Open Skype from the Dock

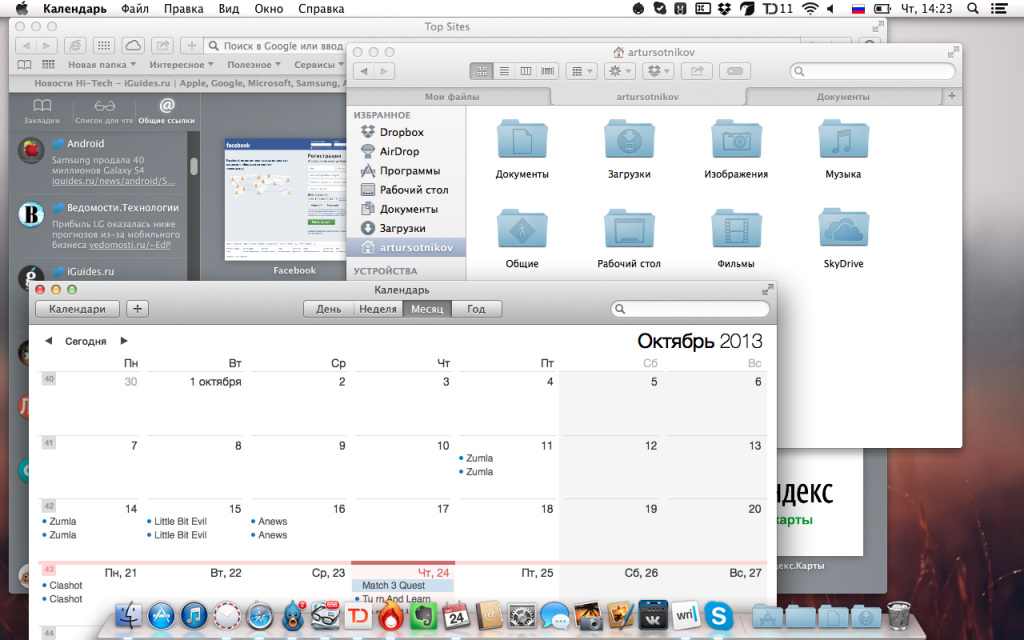[716, 615]
